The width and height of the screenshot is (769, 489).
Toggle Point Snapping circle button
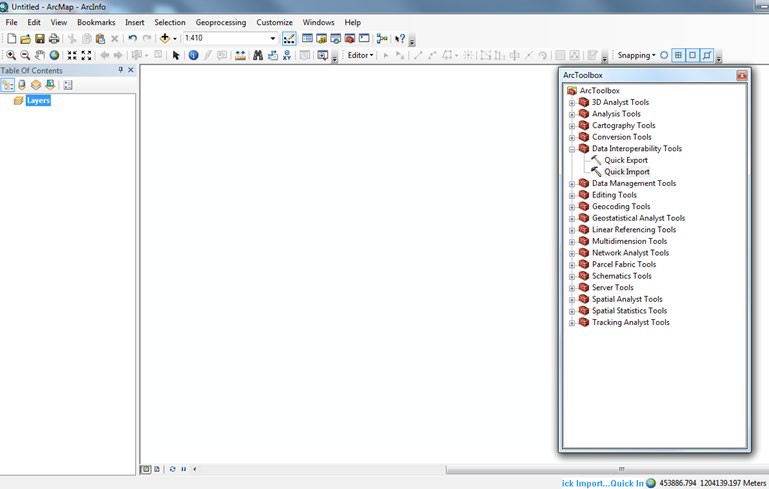(664, 55)
